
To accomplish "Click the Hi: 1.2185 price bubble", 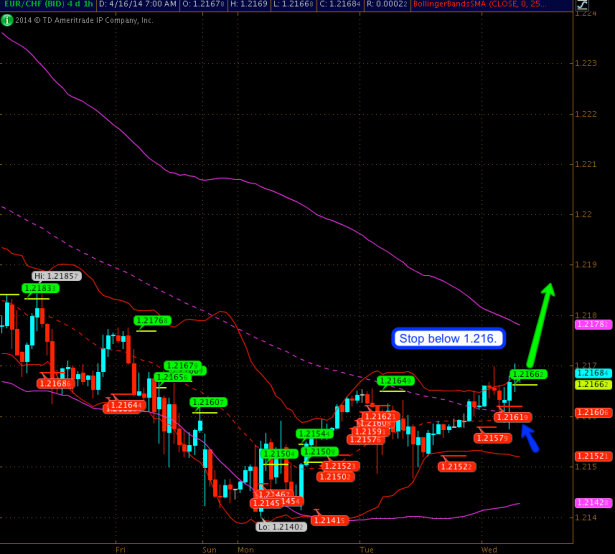I will [x=55, y=275].
